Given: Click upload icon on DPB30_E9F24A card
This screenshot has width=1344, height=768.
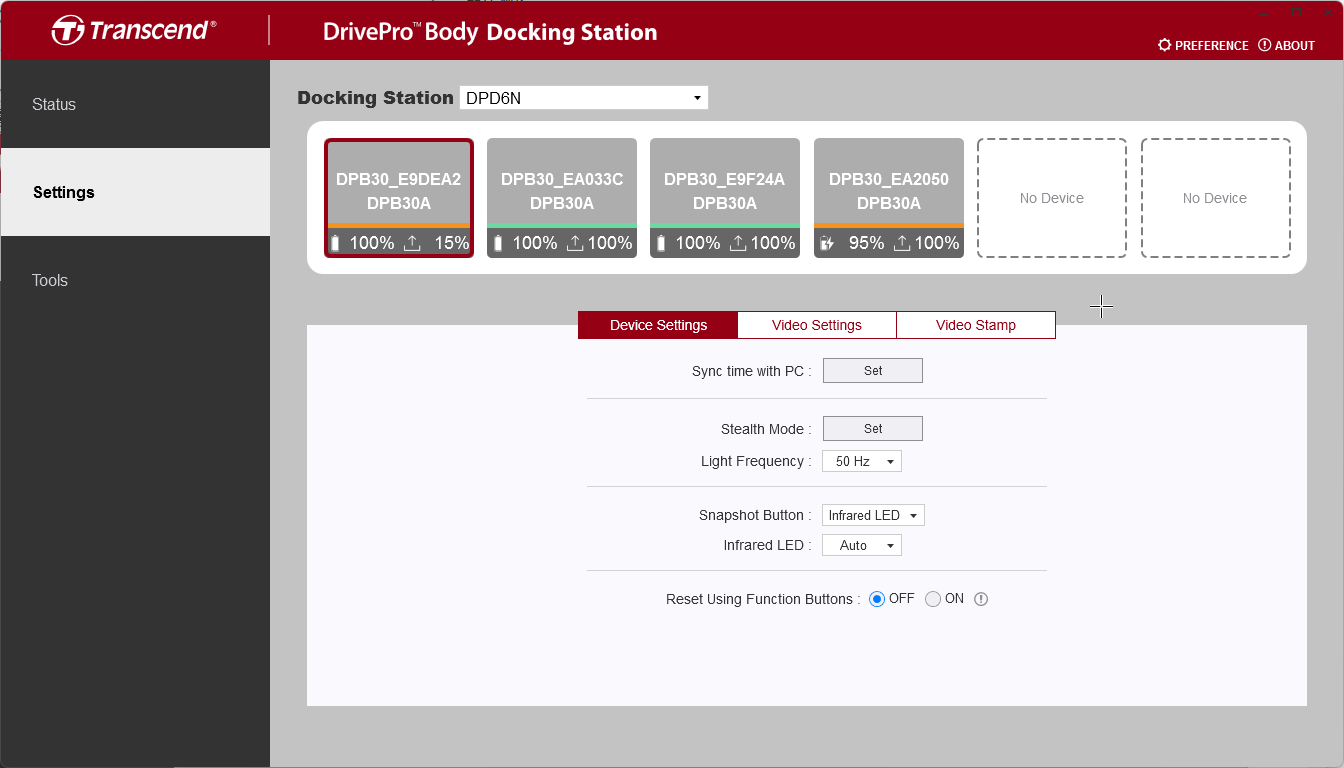Looking at the screenshot, I should 738,243.
